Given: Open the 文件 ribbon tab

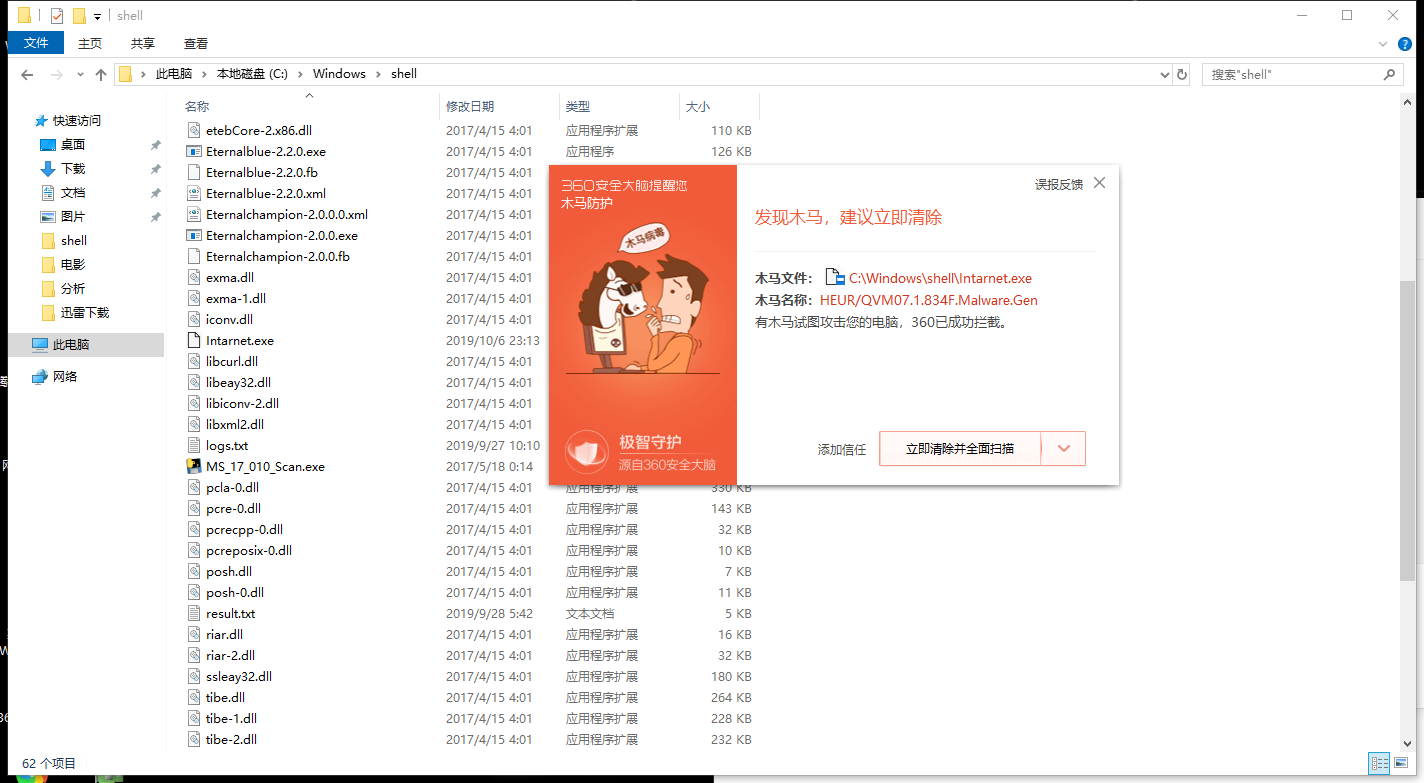Looking at the screenshot, I should click(x=36, y=43).
